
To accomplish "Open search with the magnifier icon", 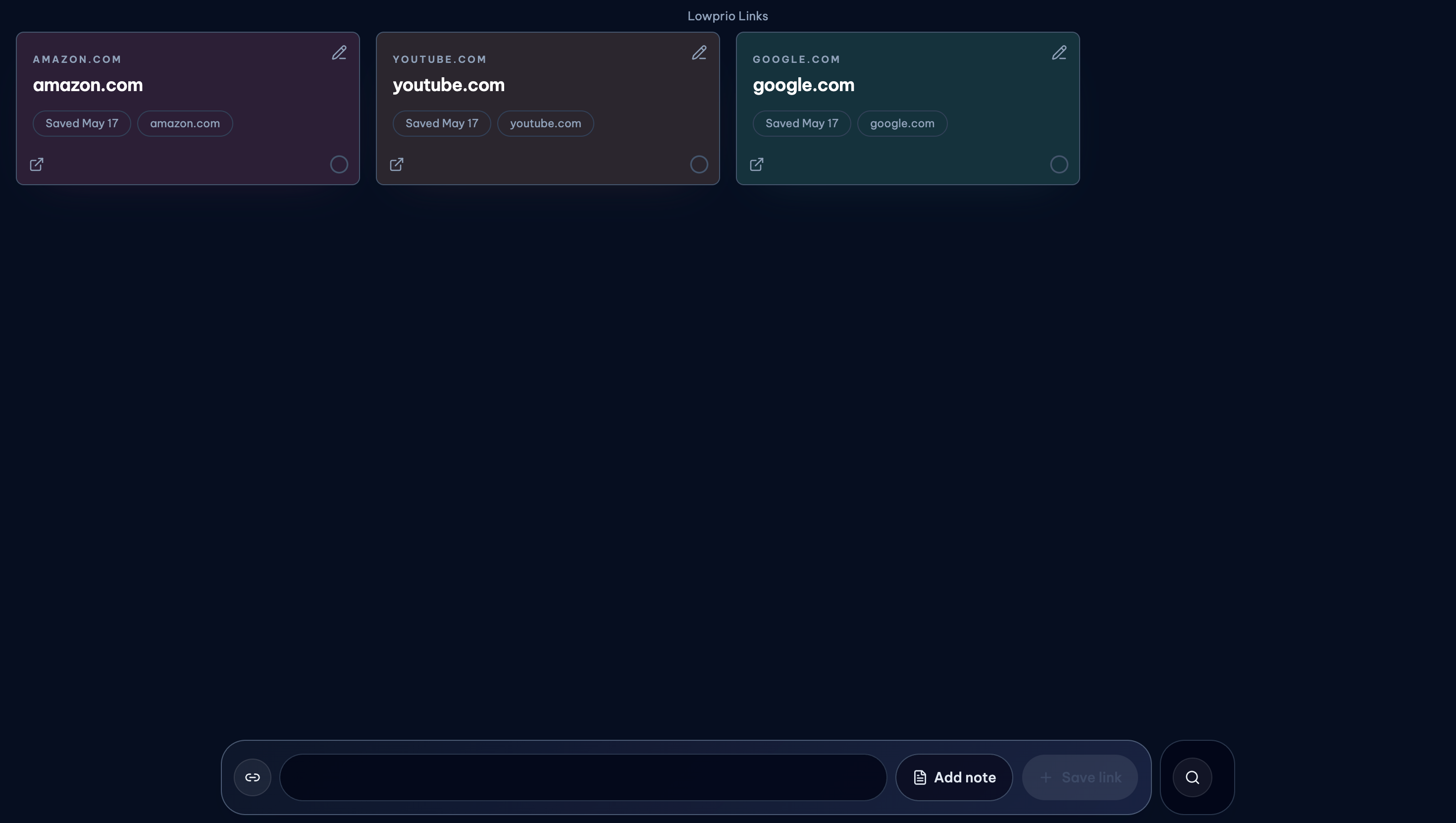I will coord(1193,777).
